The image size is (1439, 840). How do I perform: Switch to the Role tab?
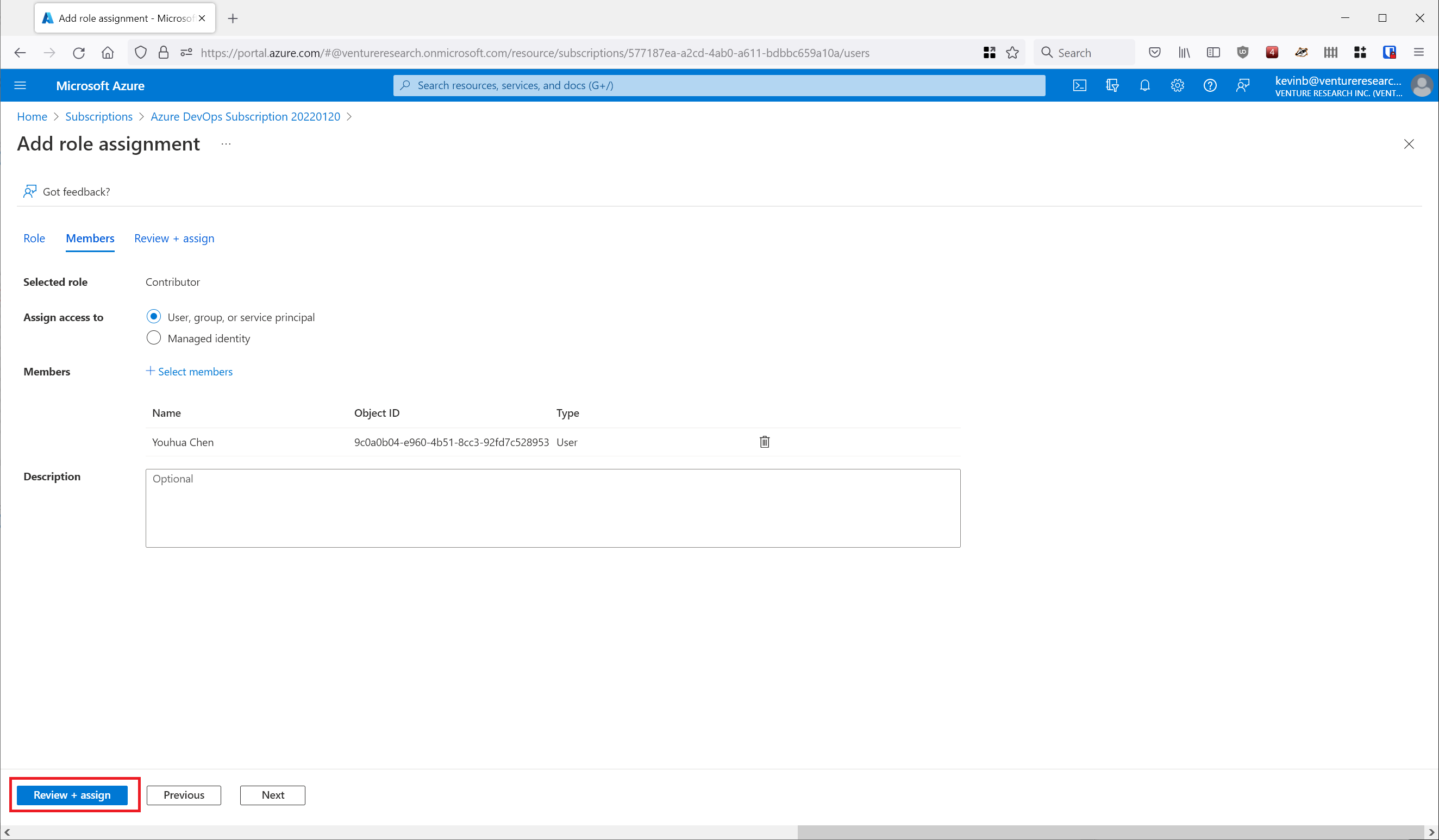(34, 238)
